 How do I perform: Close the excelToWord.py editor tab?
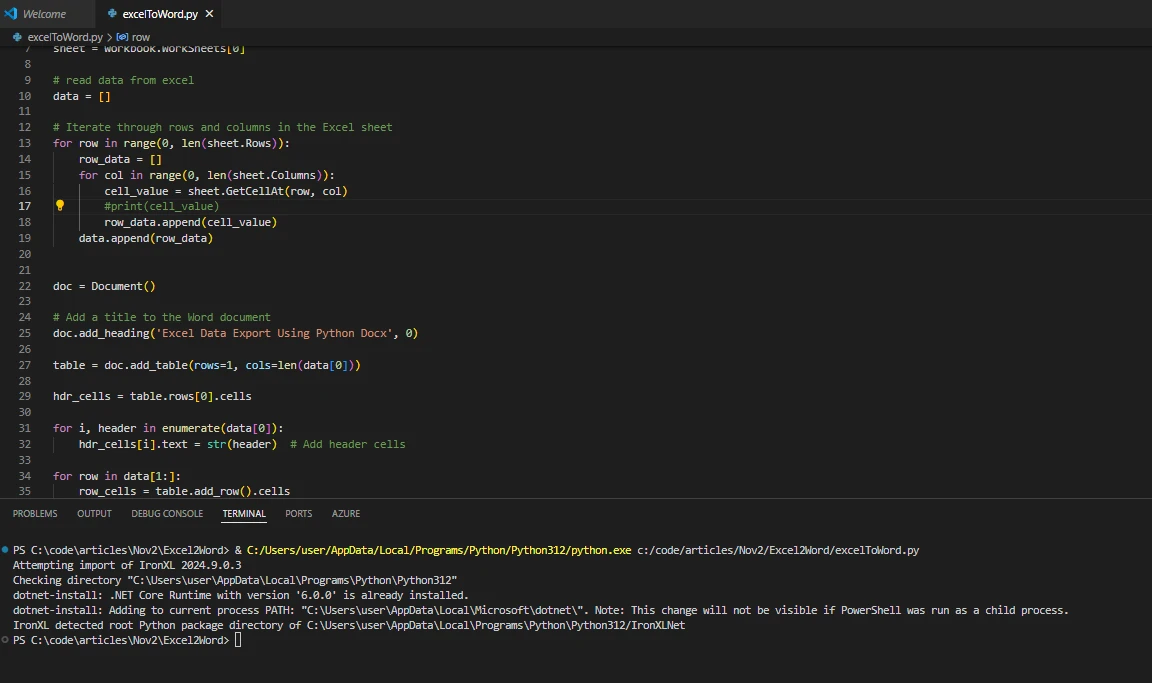[210, 14]
